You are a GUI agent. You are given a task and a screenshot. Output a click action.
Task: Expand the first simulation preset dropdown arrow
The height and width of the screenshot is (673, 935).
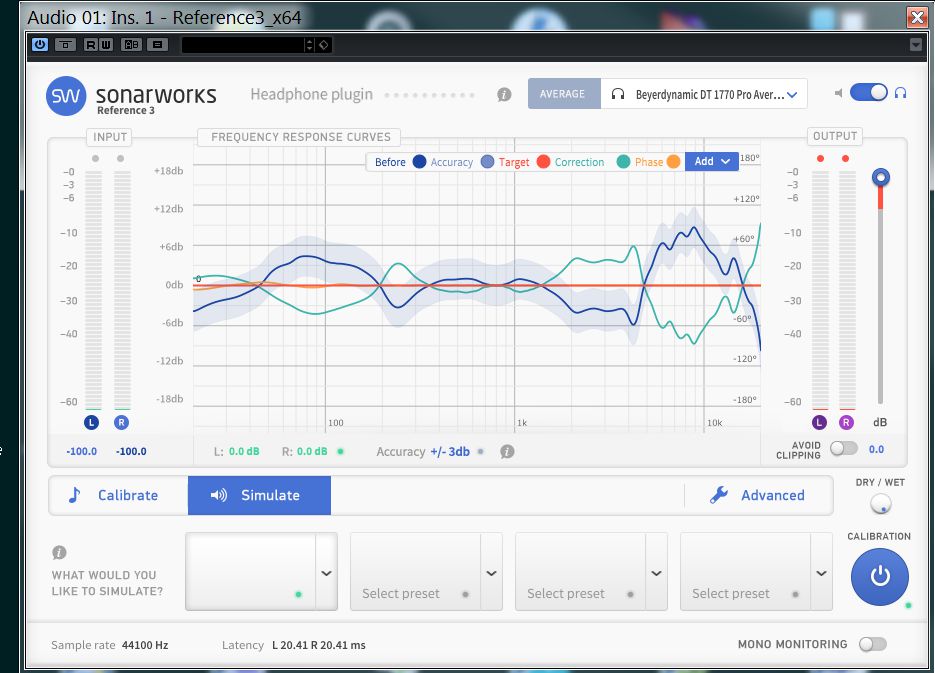click(326, 573)
